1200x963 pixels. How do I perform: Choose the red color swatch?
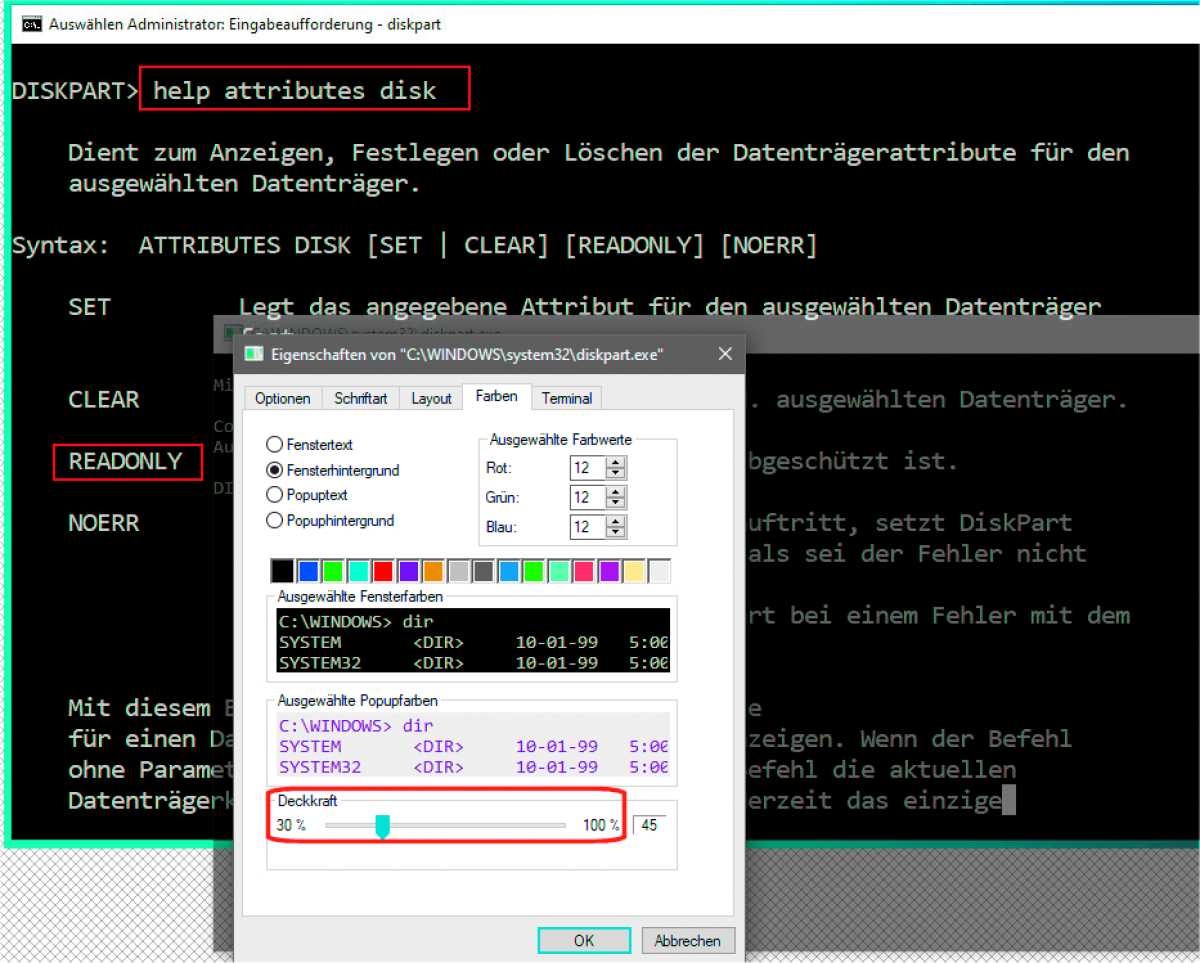coord(383,571)
